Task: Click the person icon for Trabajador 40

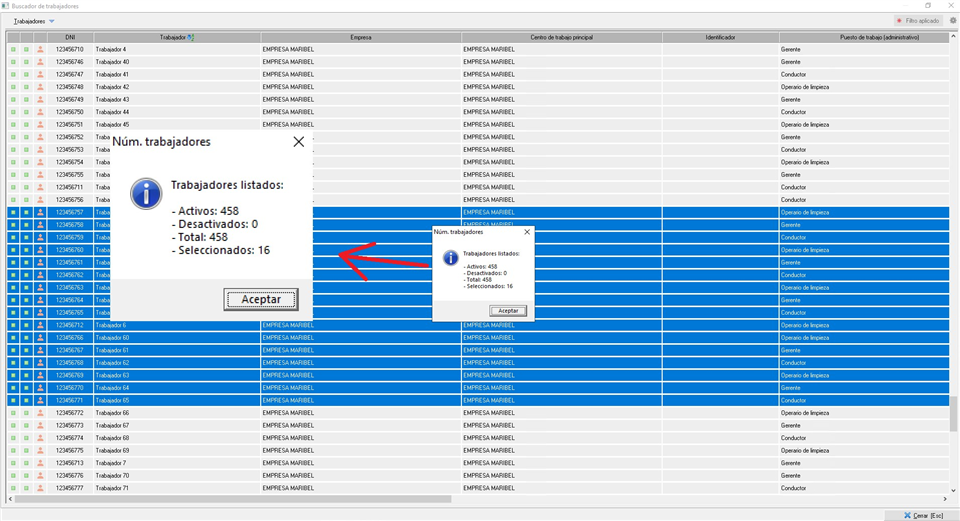Action: click(40, 62)
